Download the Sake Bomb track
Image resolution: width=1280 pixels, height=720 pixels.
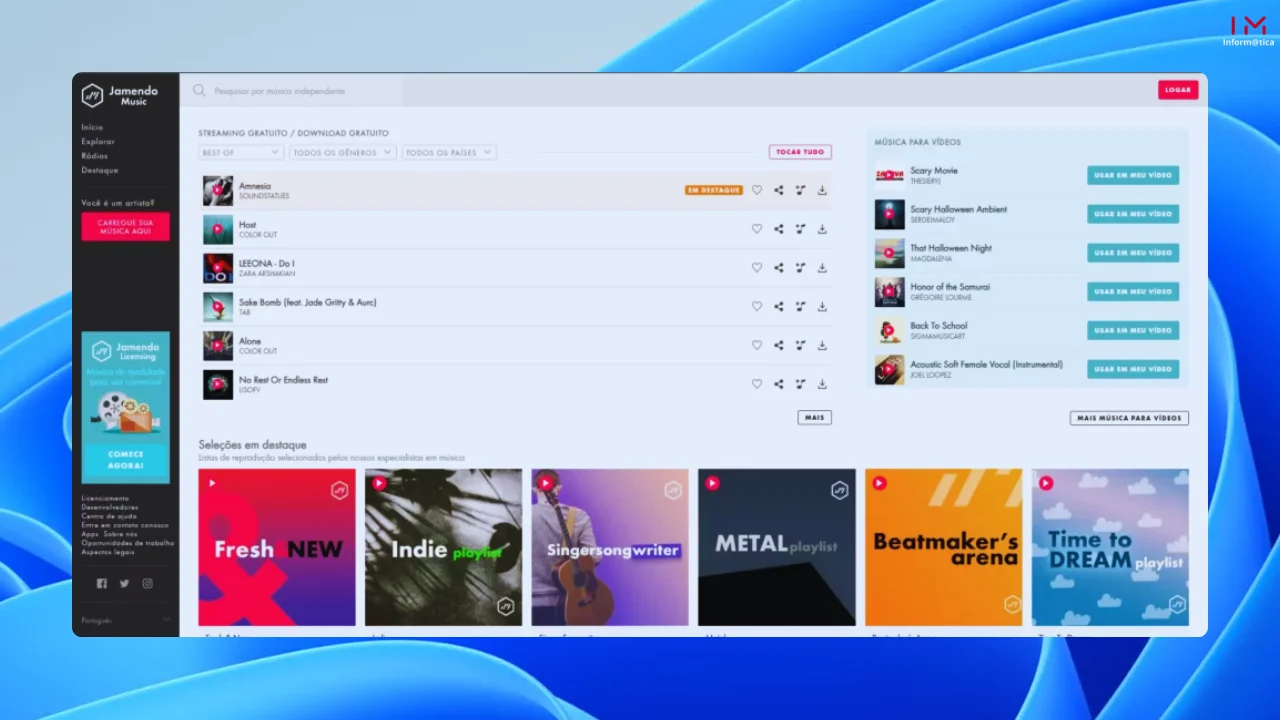[822, 307]
